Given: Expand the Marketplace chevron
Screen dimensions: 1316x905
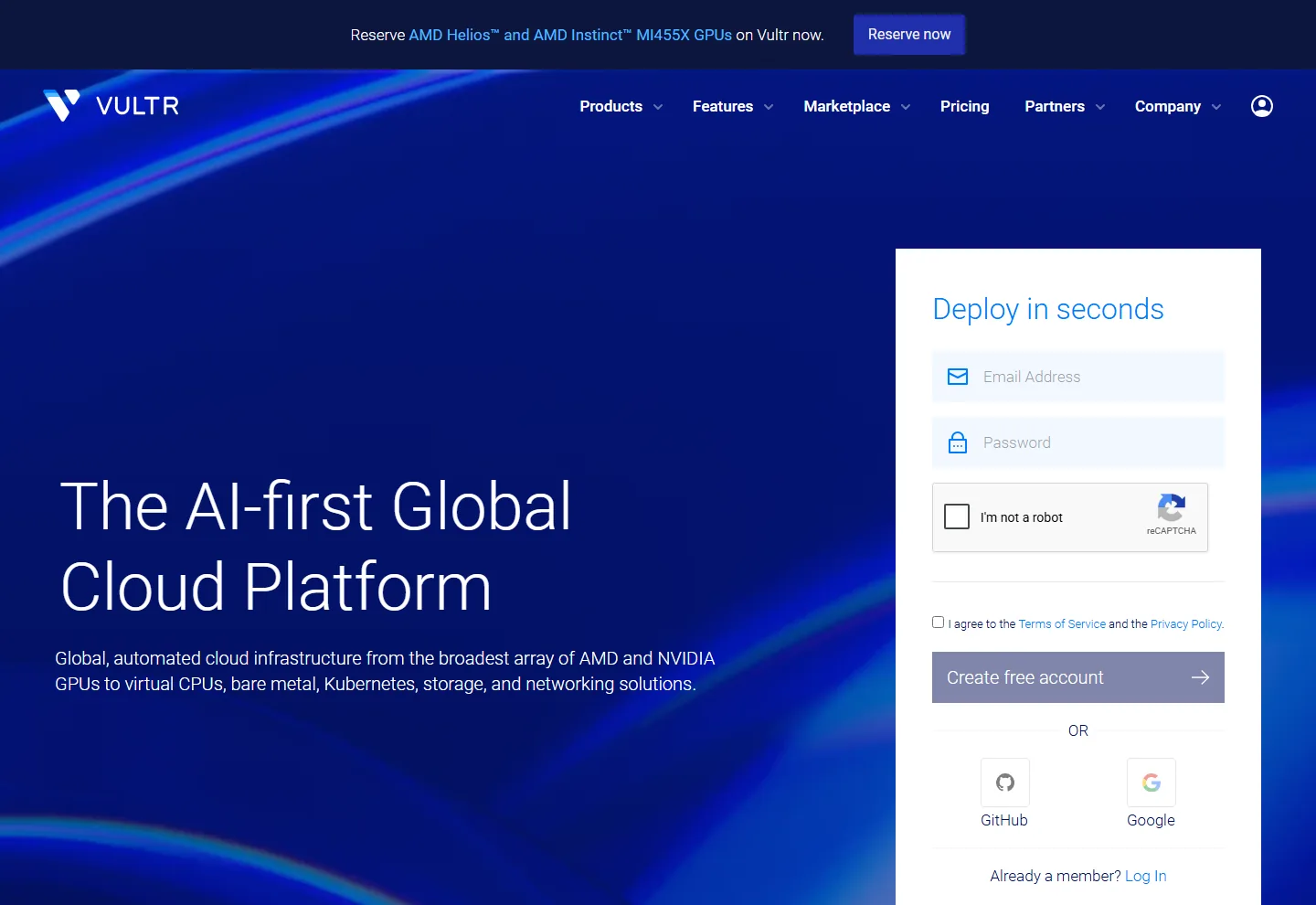Looking at the screenshot, I should pyautogui.click(x=906, y=107).
